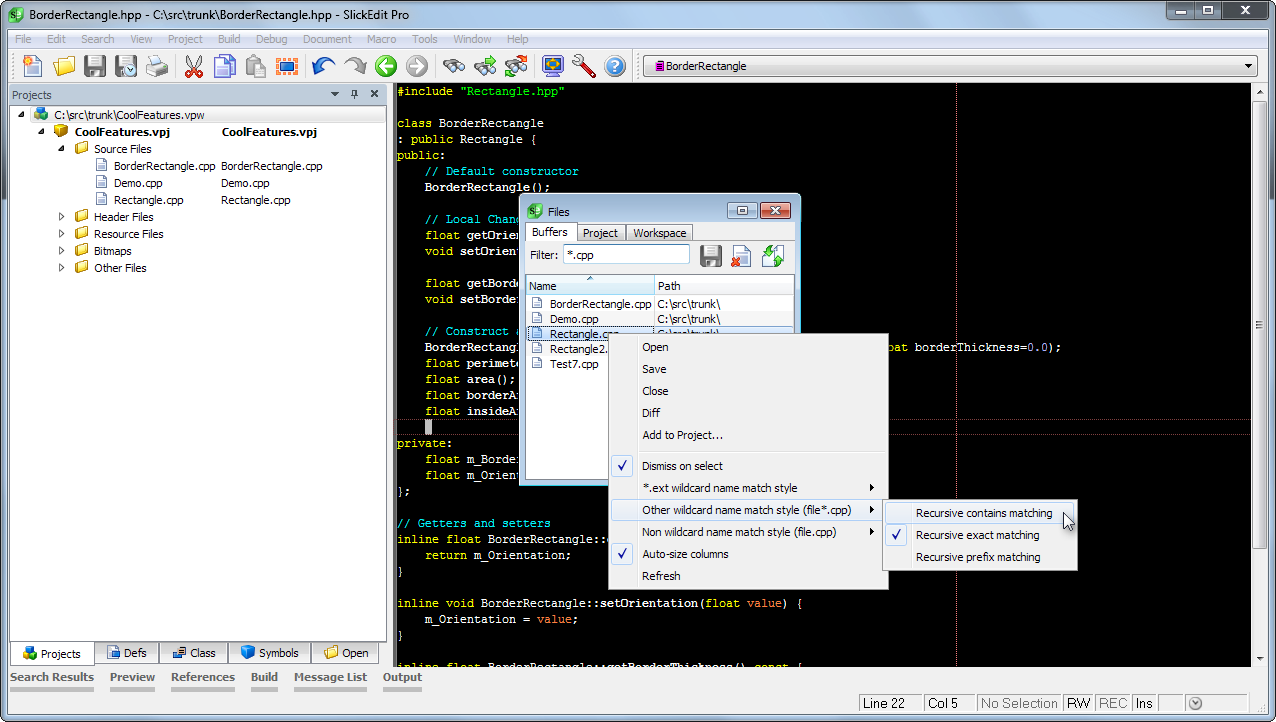Image resolution: width=1276 pixels, height=722 pixels.
Task: Click the Open File folder icon
Action: click(x=64, y=66)
